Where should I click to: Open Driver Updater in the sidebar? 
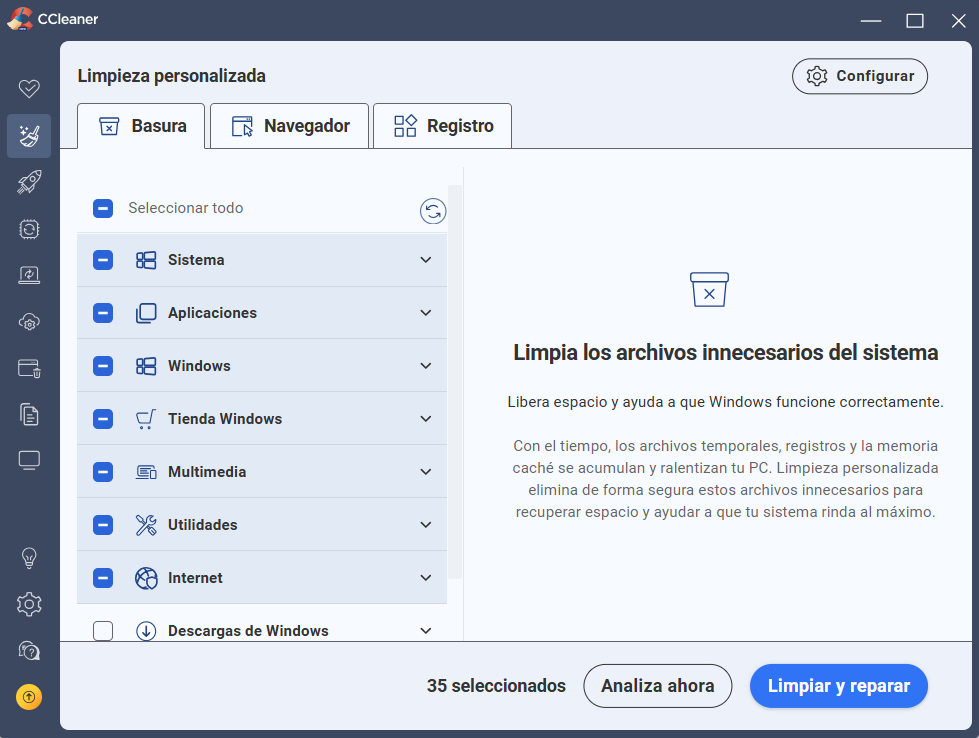point(29,229)
